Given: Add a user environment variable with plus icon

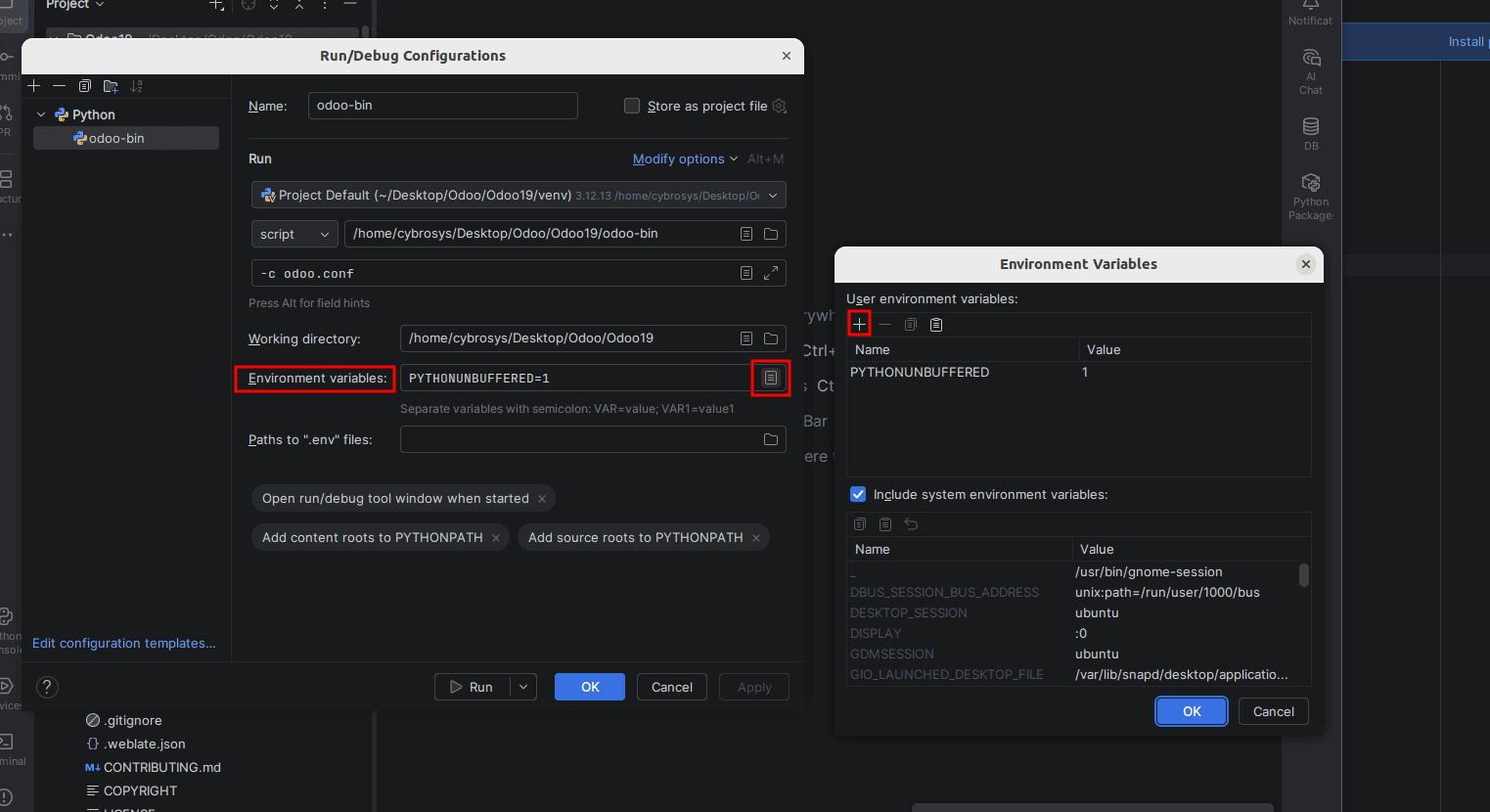Looking at the screenshot, I should pos(860,324).
